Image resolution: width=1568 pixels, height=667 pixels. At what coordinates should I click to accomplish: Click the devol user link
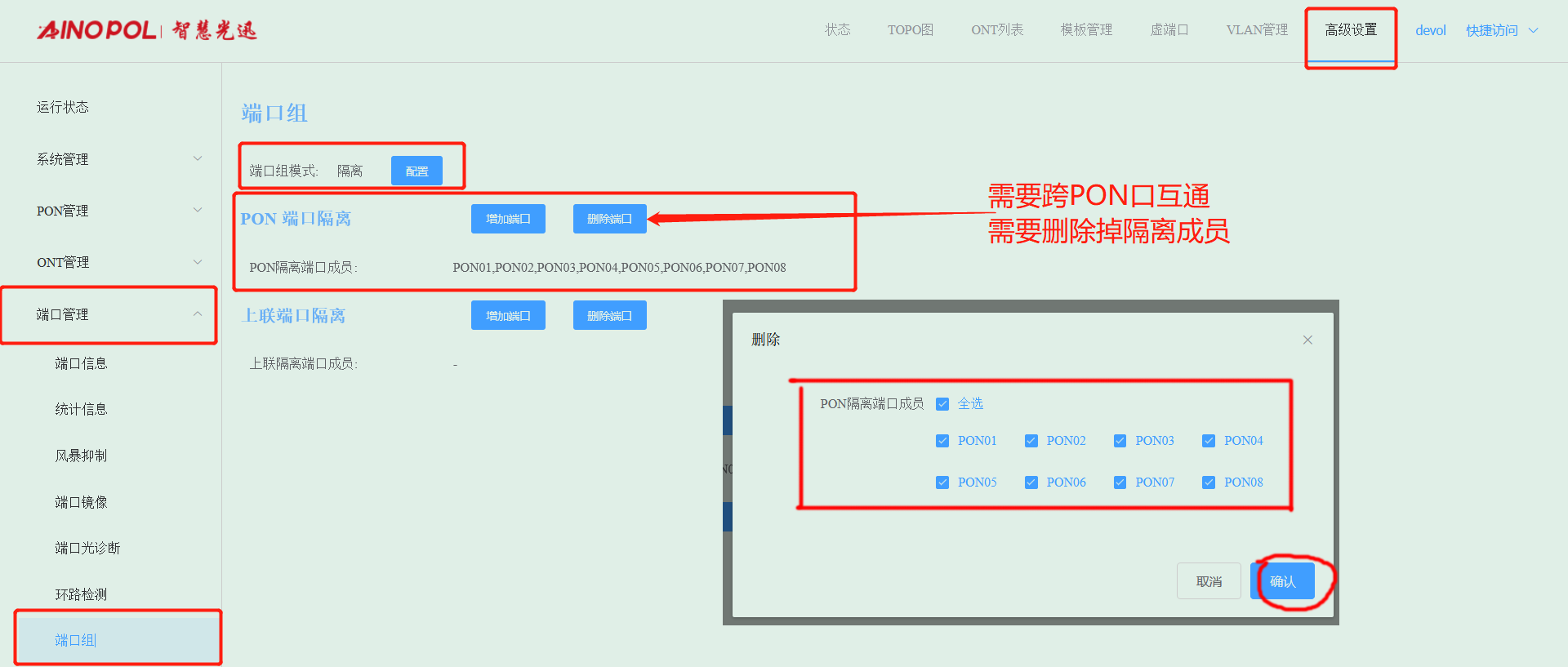tap(1430, 30)
